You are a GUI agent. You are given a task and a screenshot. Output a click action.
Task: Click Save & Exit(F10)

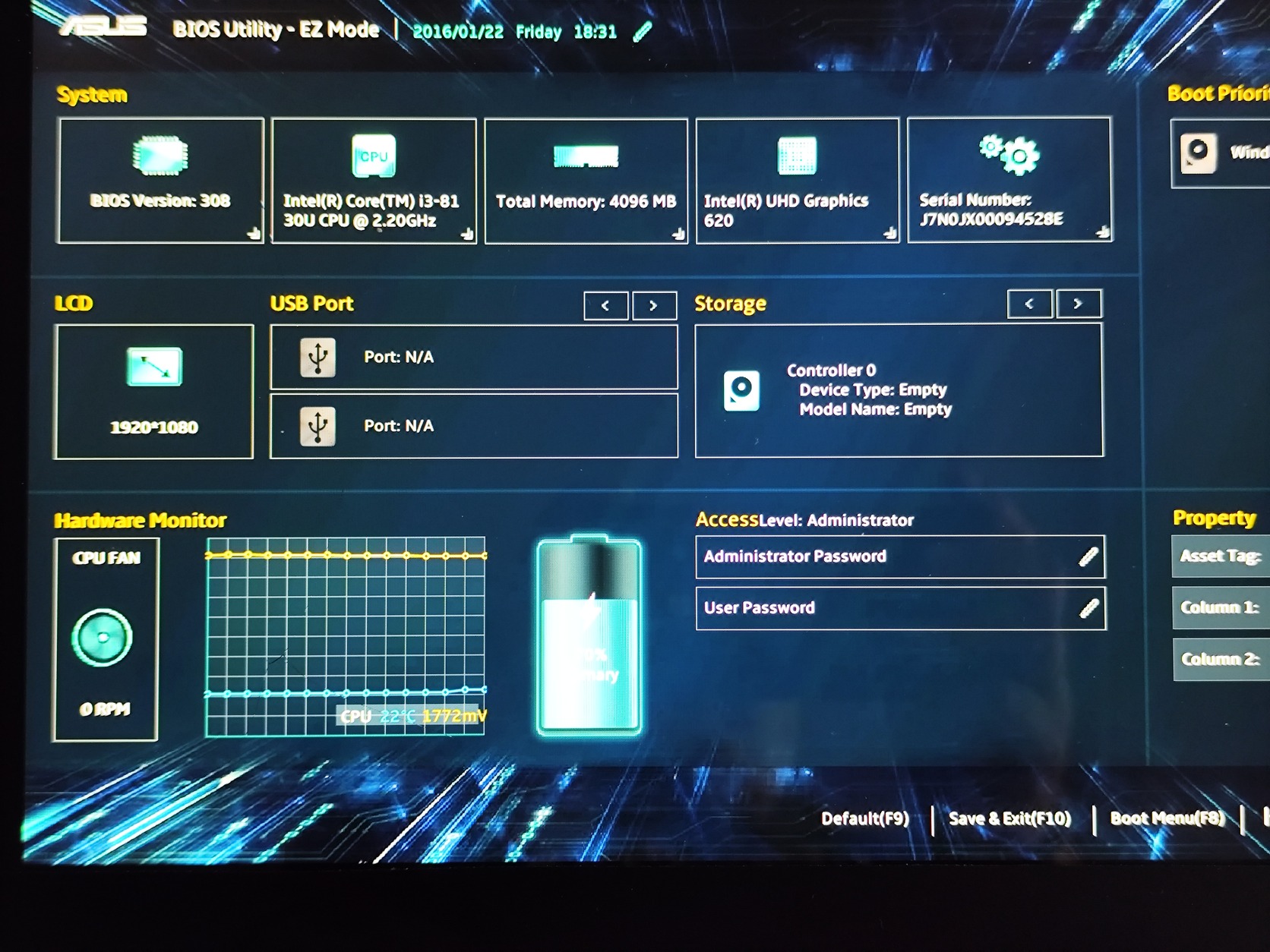tap(1009, 818)
